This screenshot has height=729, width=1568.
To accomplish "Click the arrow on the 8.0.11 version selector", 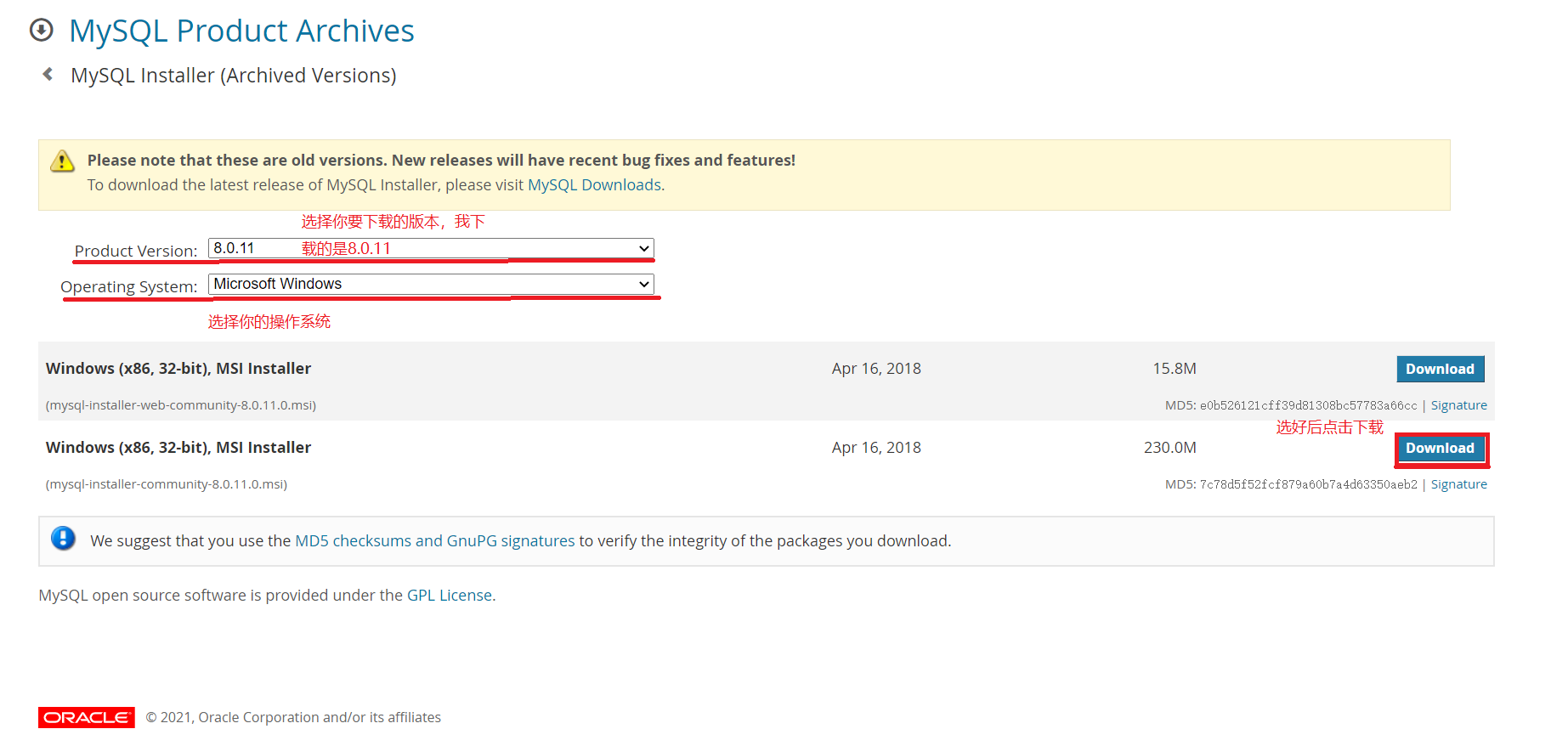I will pyautogui.click(x=644, y=248).
